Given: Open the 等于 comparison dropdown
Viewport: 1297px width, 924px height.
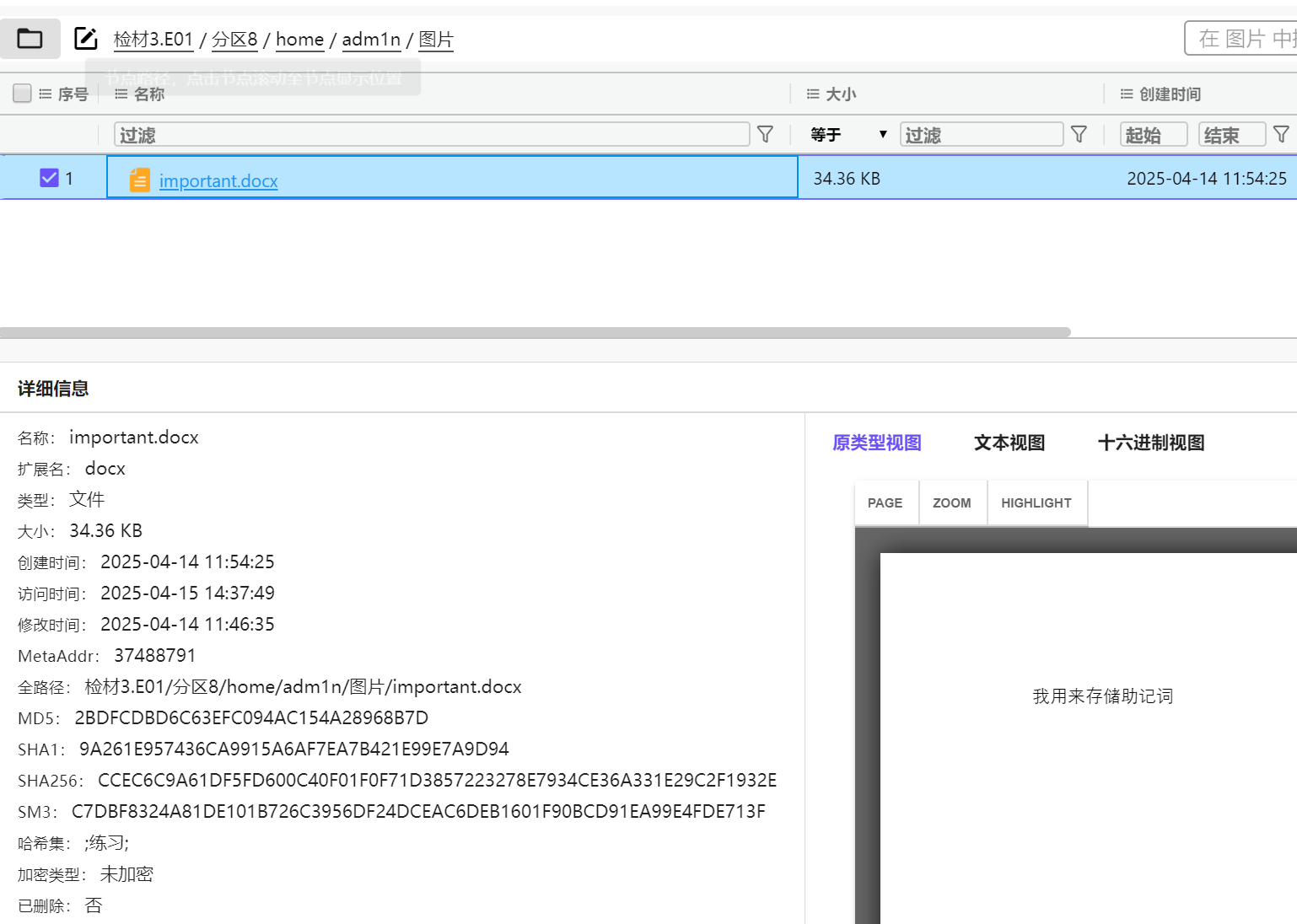Looking at the screenshot, I should tap(848, 134).
